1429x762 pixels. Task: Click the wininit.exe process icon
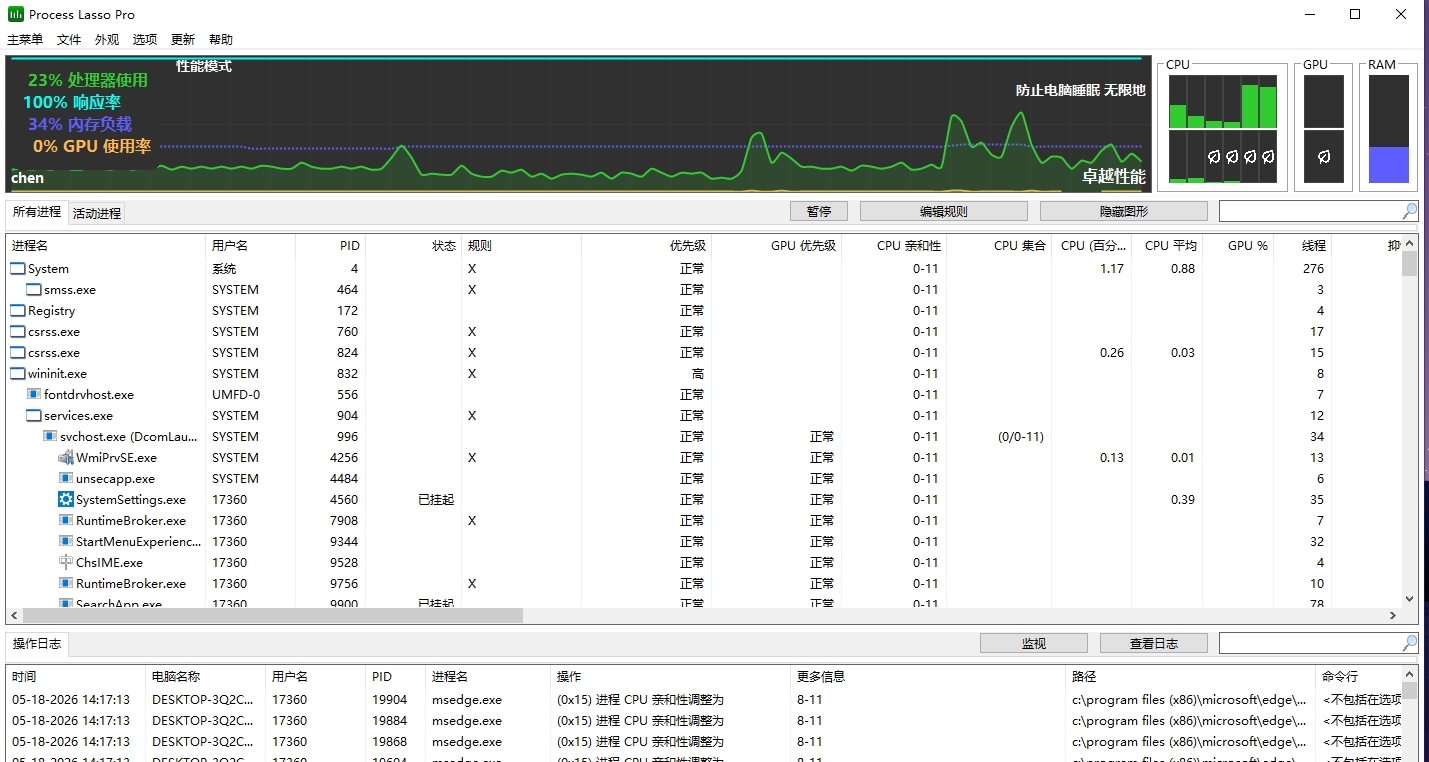click(17, 374)
